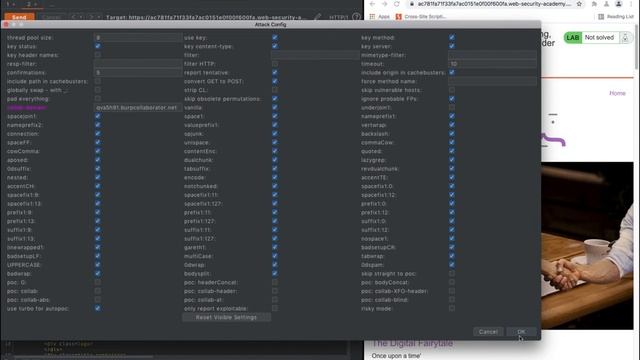Click the orange Send button in Repeater

point(19,17)
